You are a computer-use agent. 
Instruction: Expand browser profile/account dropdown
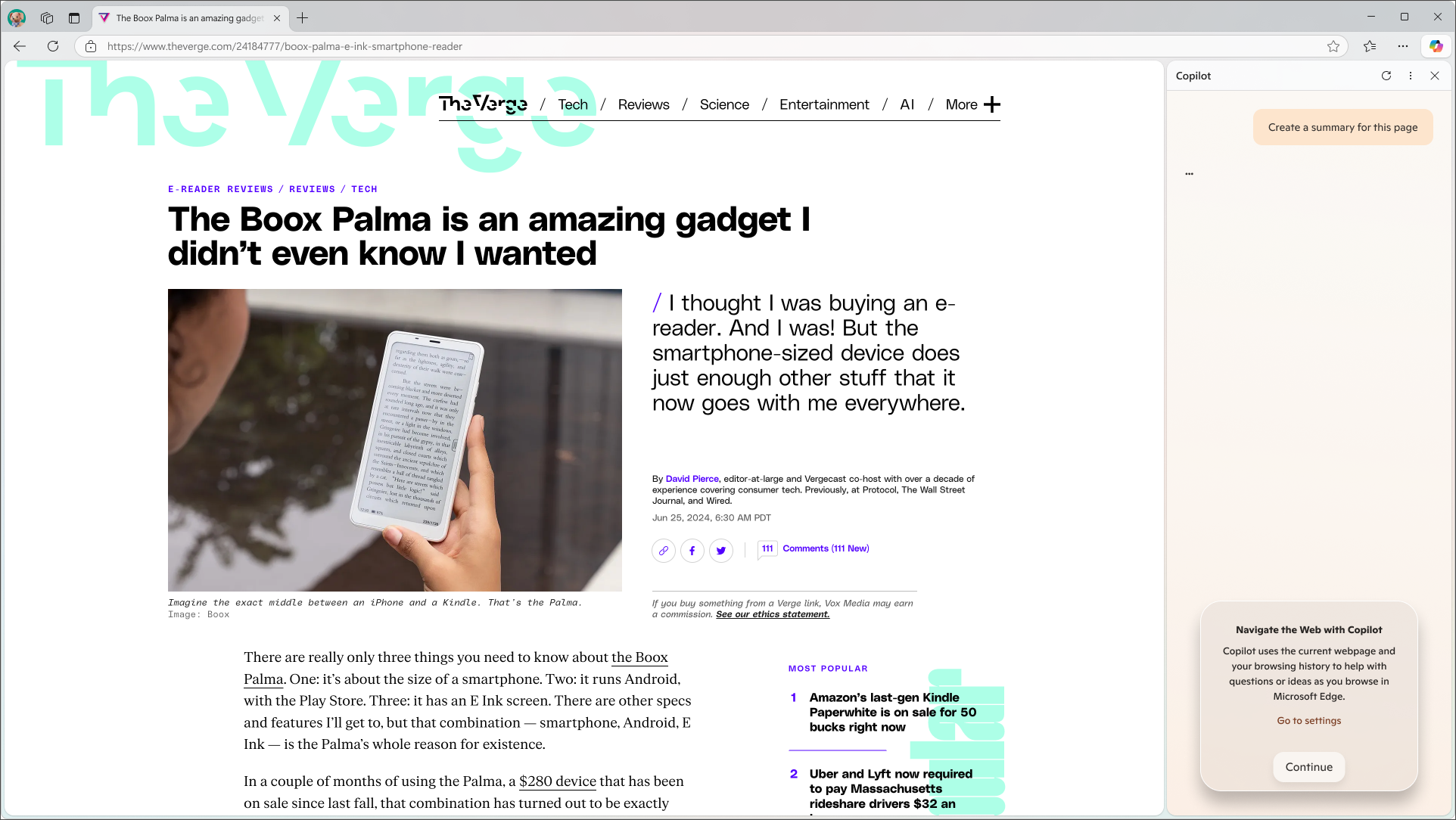[16, 18]
